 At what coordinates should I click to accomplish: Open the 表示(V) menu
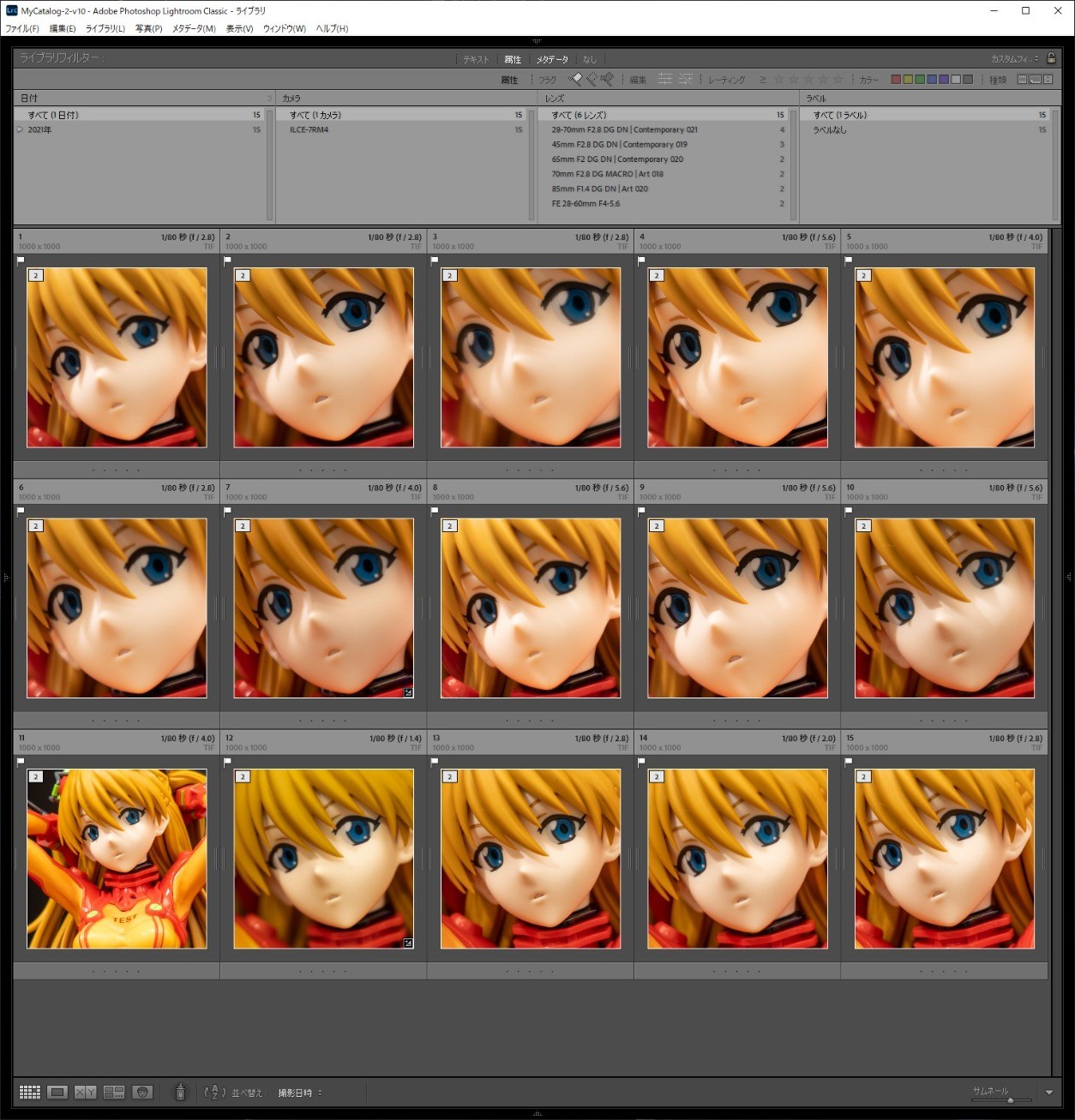point(240,28)
